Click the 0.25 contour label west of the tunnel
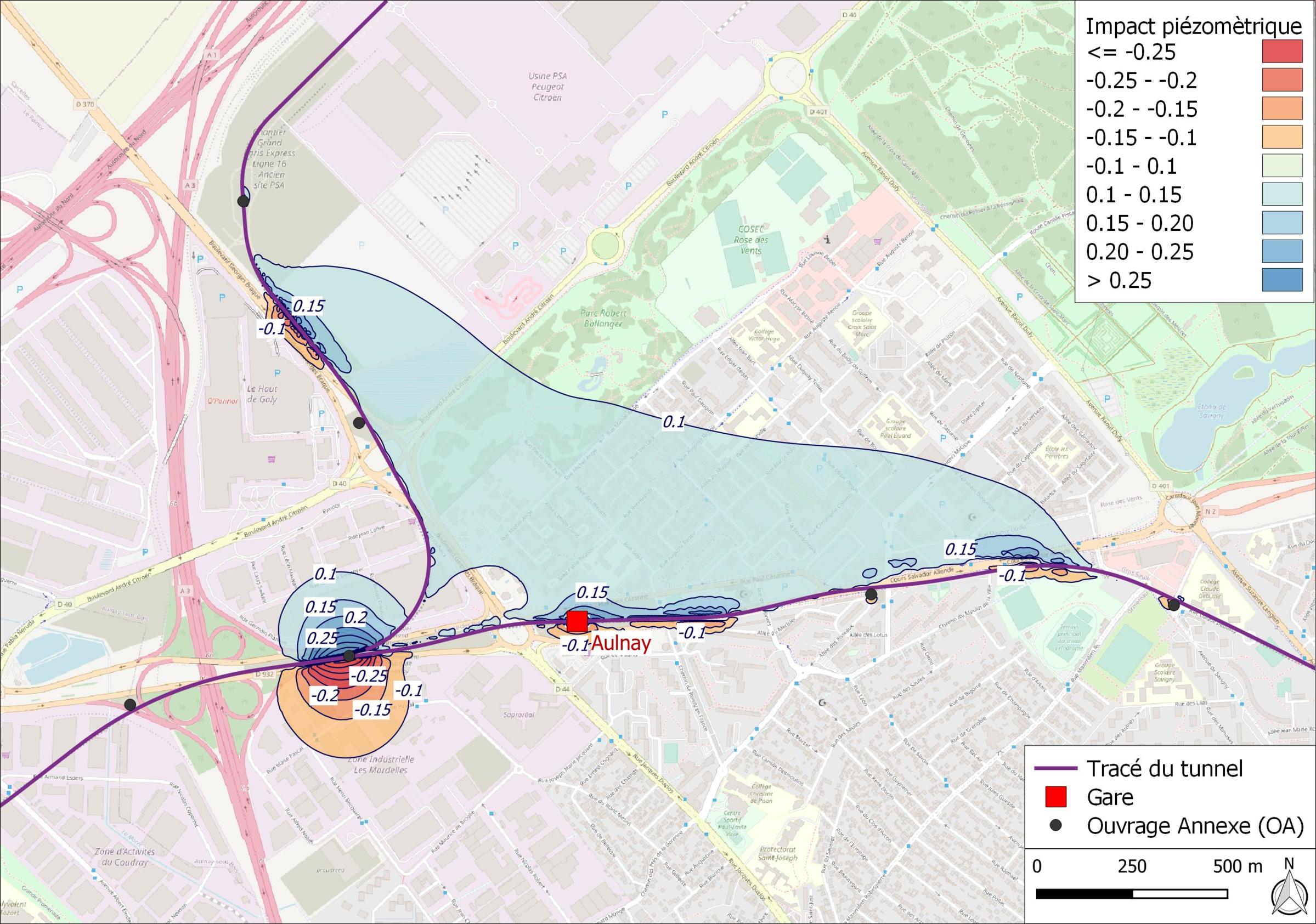Screen dimensions: 1316x924 (321, 638)
